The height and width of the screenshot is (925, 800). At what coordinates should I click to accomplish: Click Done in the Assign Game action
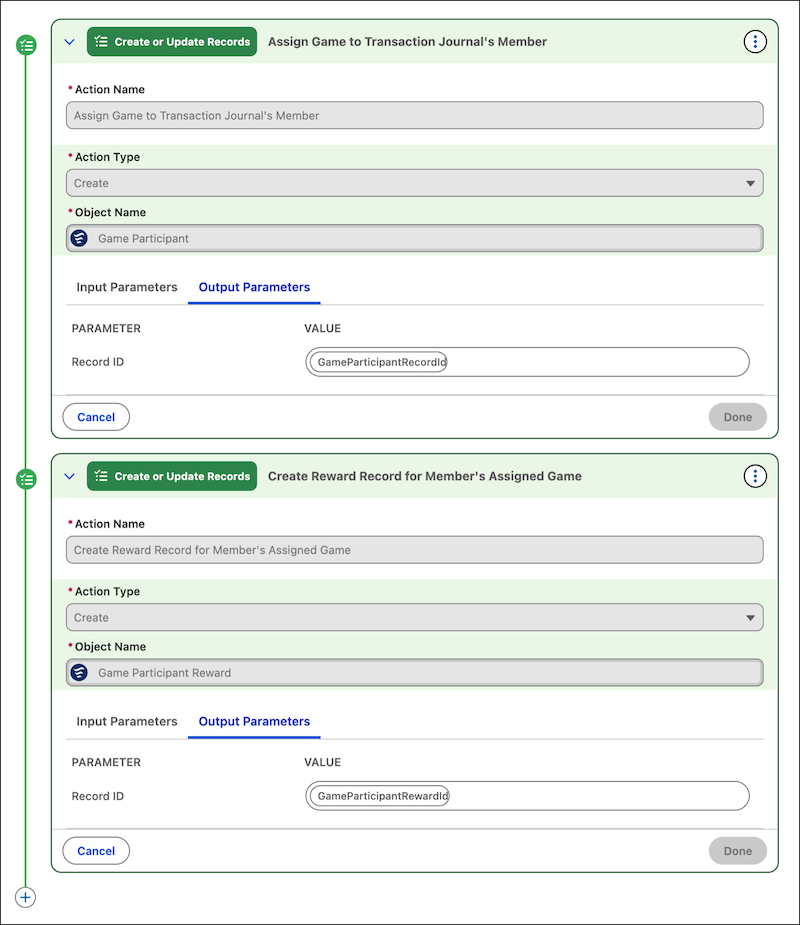(737, 417)
